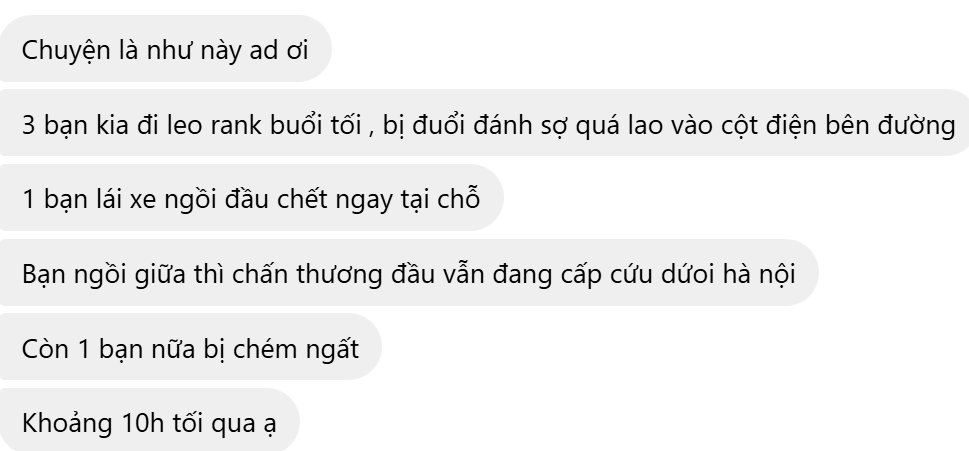
Task: Click the "1 bạn lái xe" message bubble
Action: pyautogui.click(x=251, y=198)
